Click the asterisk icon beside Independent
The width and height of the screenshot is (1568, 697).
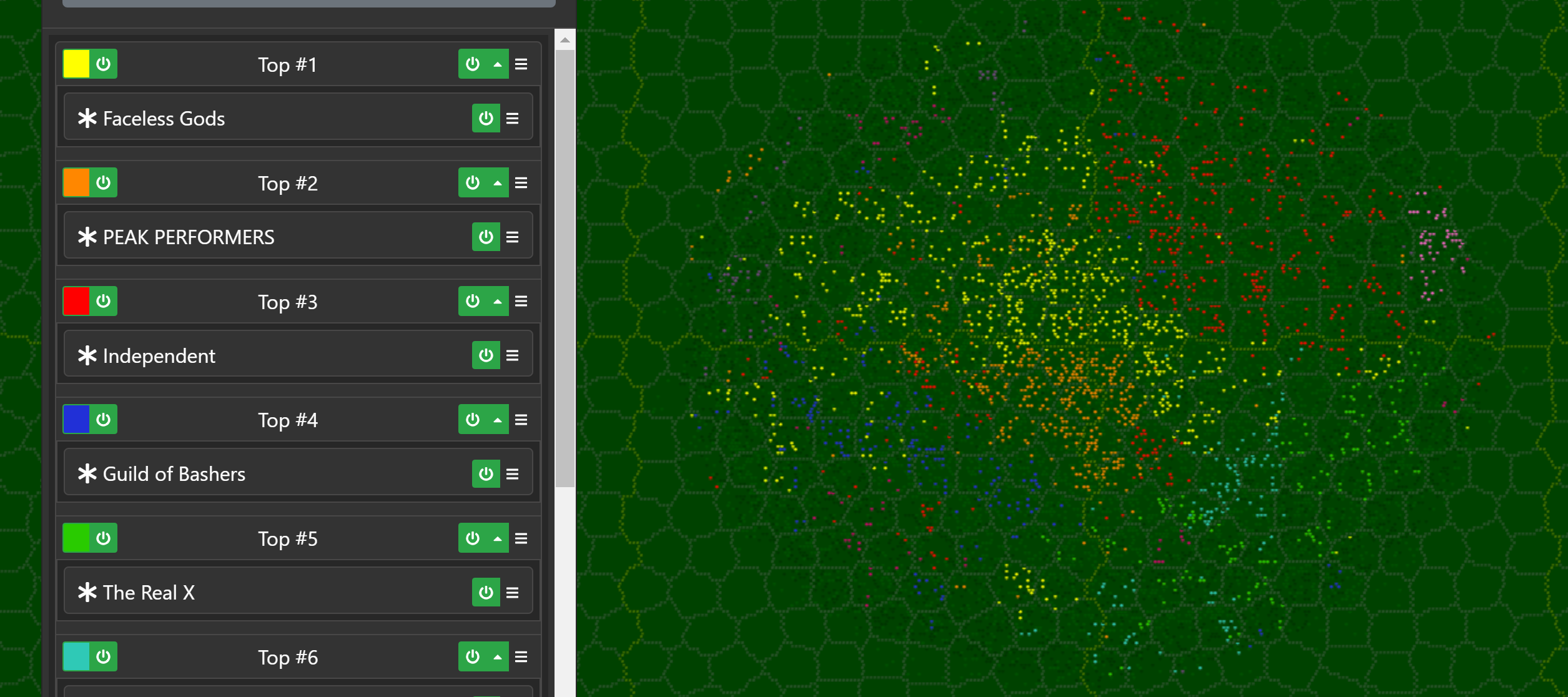coord(87,355)
